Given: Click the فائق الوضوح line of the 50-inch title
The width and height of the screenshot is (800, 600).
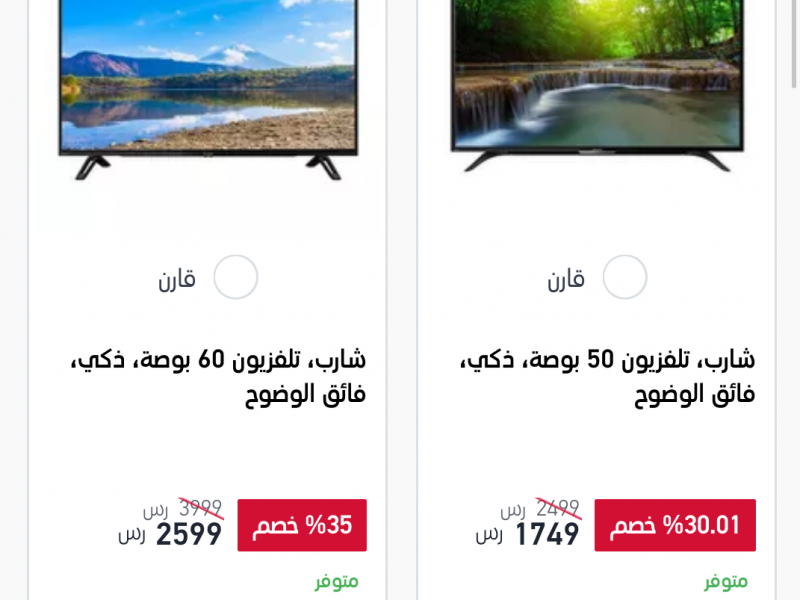Looking at the screenshot, I should (x=695, y=394).
